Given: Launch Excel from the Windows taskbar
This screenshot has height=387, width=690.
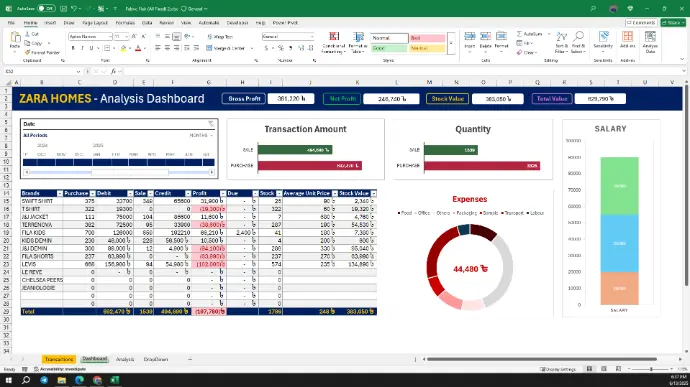Looking at the screenshot, I should [x=115, y=380].
